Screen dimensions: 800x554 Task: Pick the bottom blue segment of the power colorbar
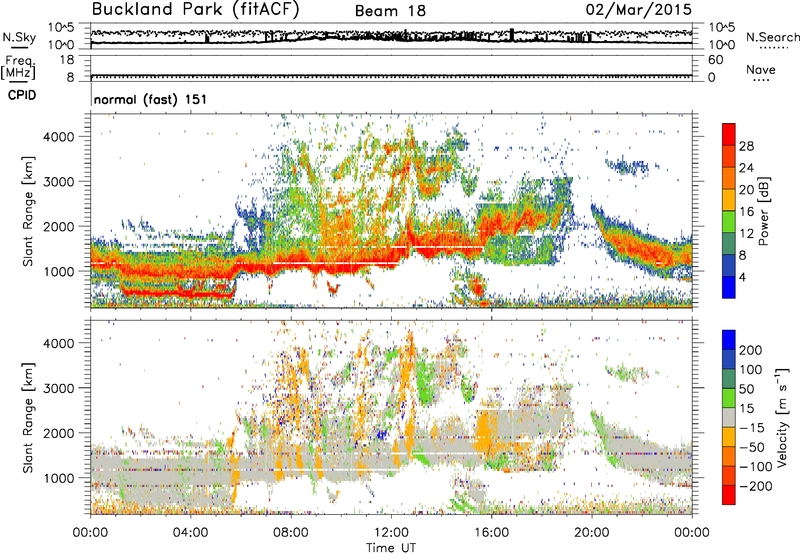[729, 288]
